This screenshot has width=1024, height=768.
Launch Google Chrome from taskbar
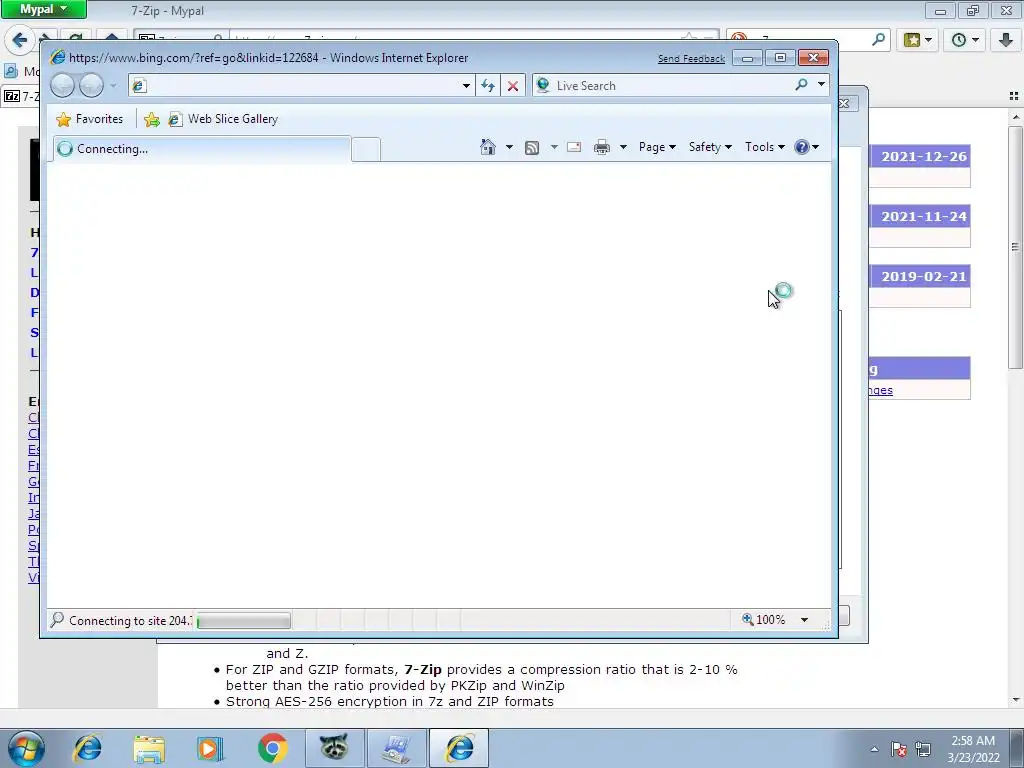coord(272,748)
